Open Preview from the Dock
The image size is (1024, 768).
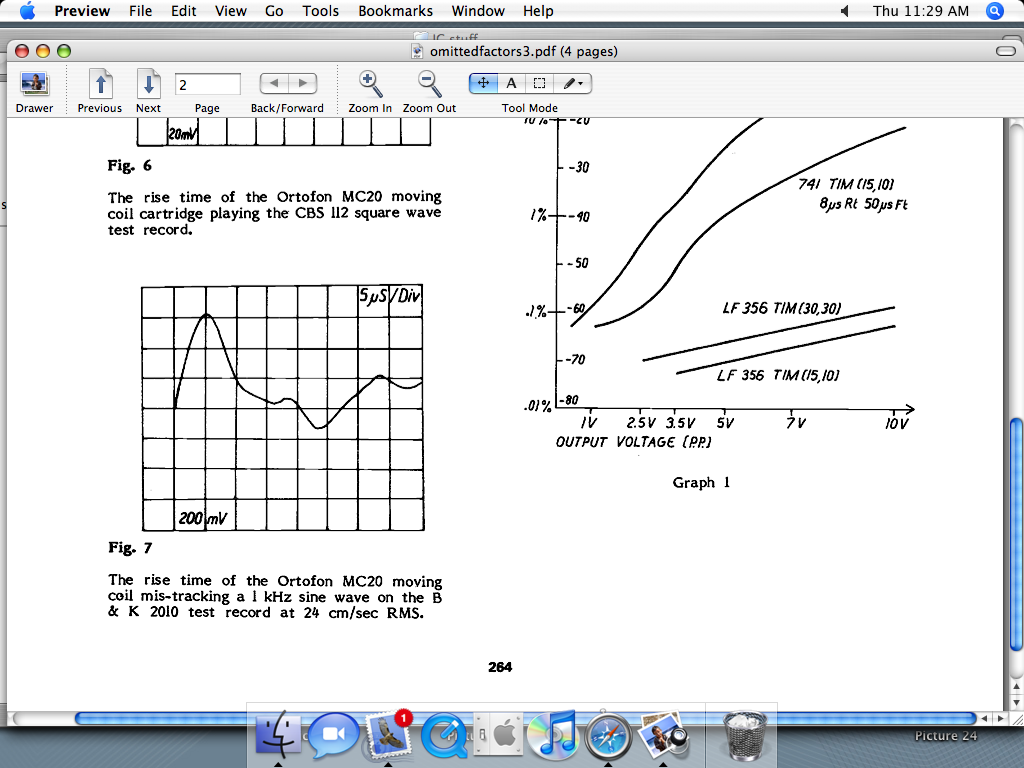pos(663,736)
